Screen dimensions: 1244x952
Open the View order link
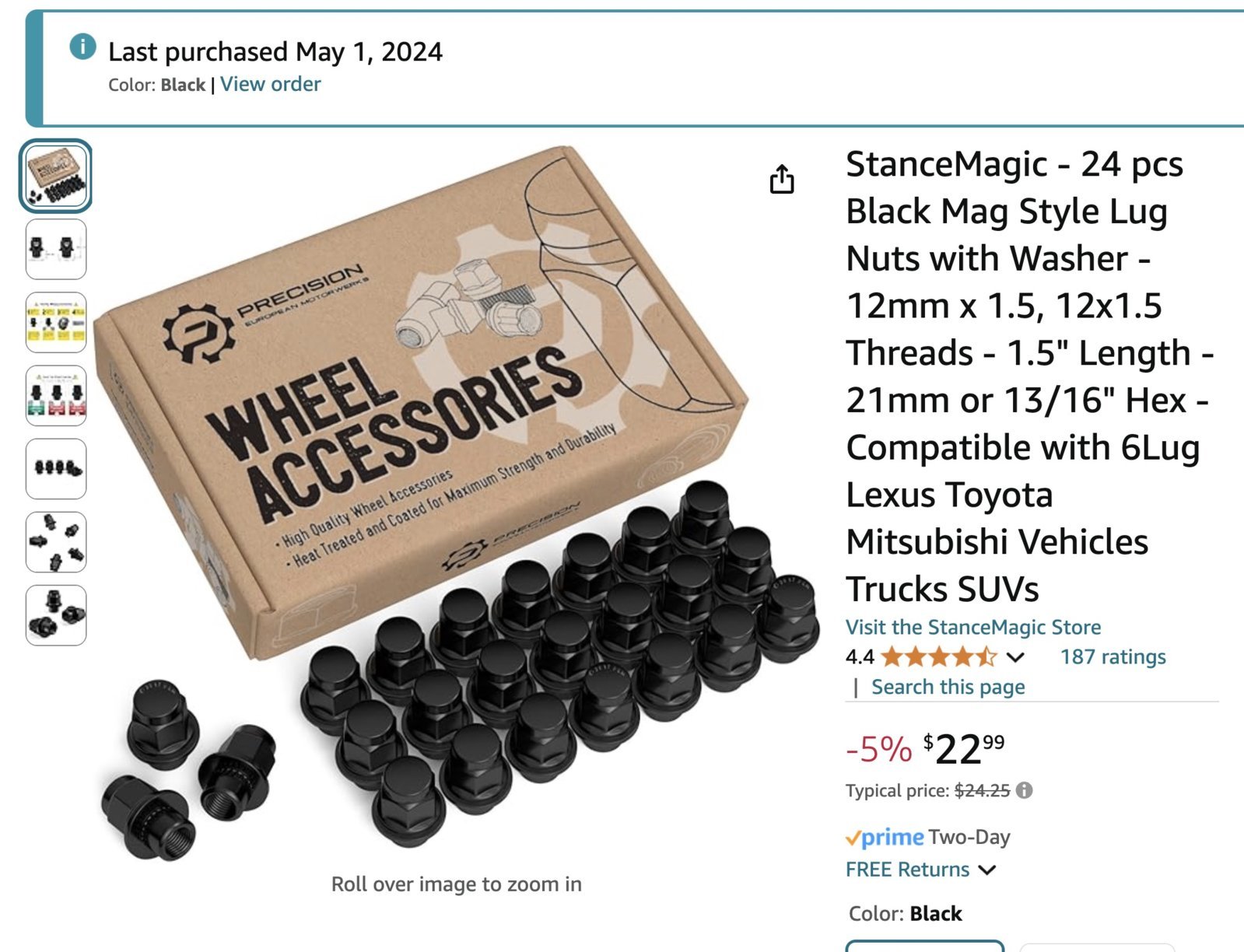270,84
